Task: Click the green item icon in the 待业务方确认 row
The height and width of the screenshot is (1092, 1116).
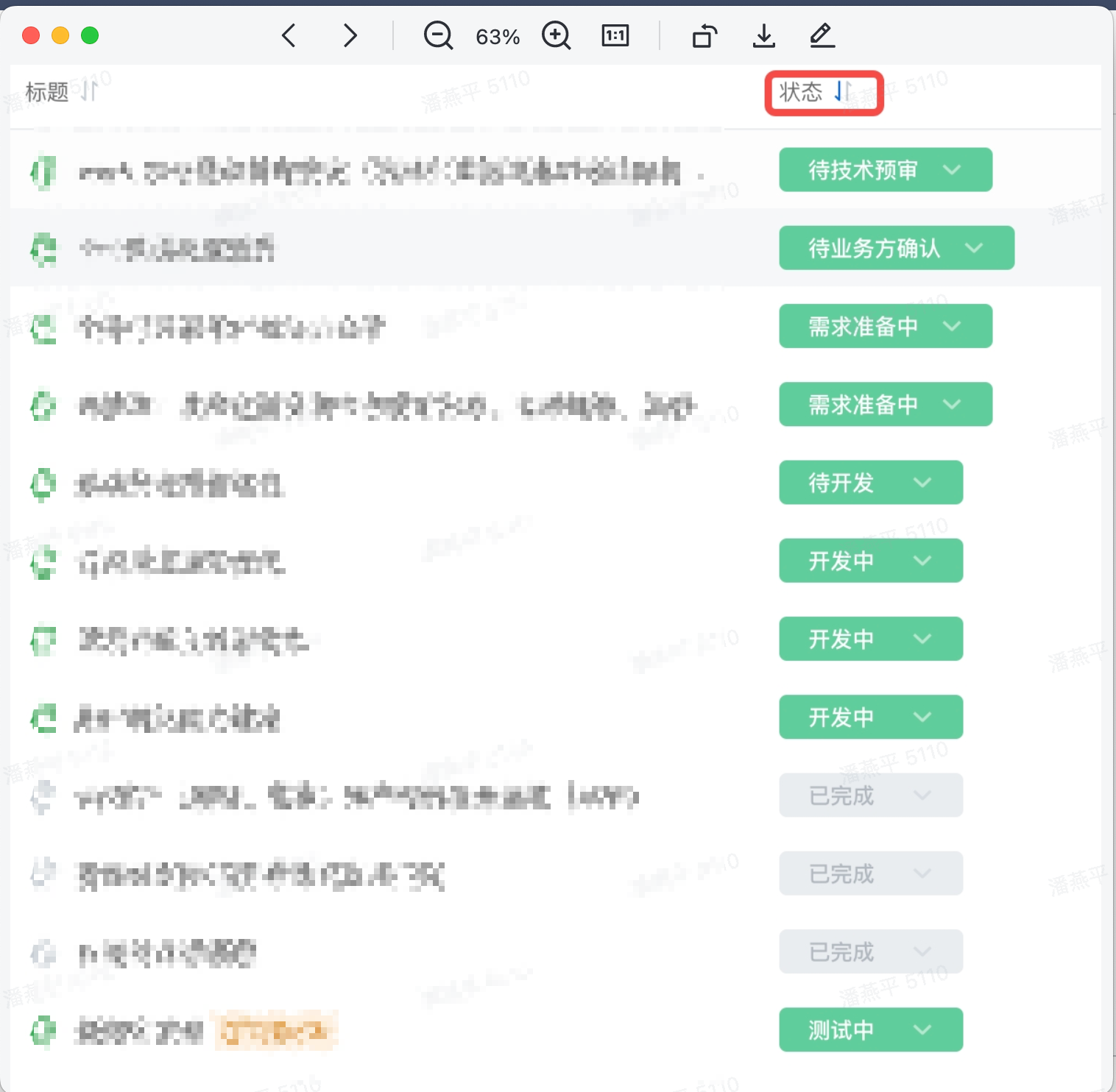Action: pyautogui.click(x=43, y=249)
